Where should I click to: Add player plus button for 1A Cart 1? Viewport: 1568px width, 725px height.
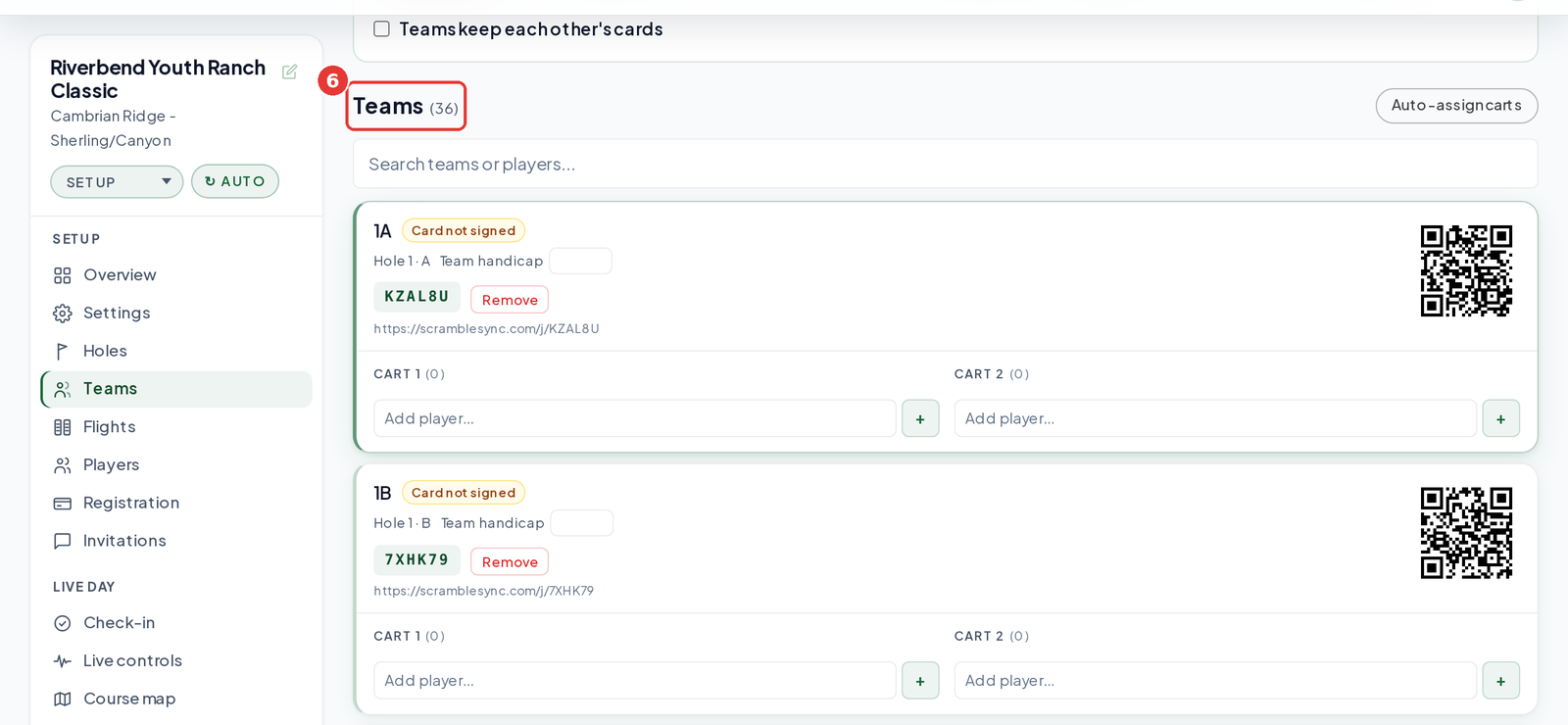(920, 418)
